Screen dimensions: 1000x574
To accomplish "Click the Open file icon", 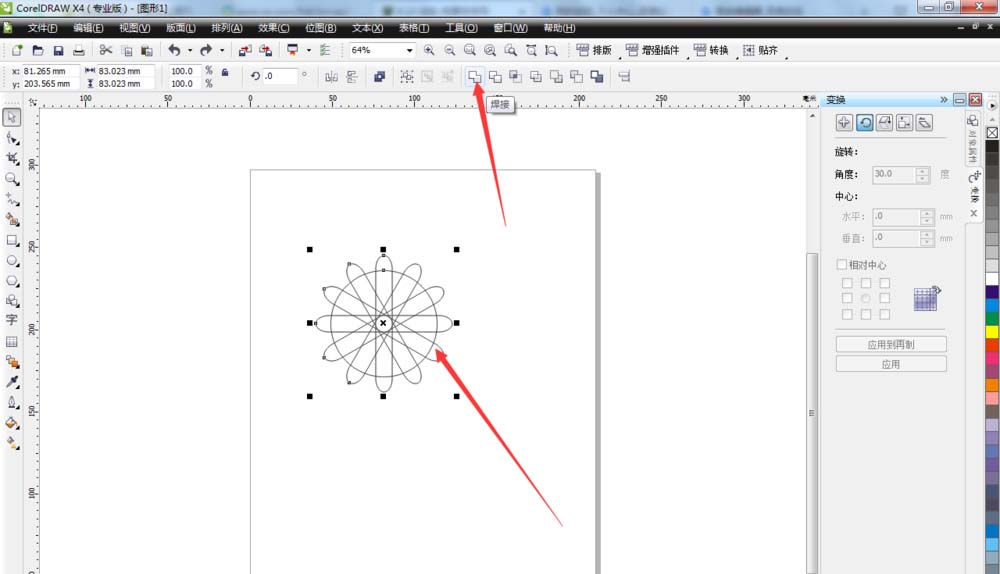I will (x=38, y=50).
